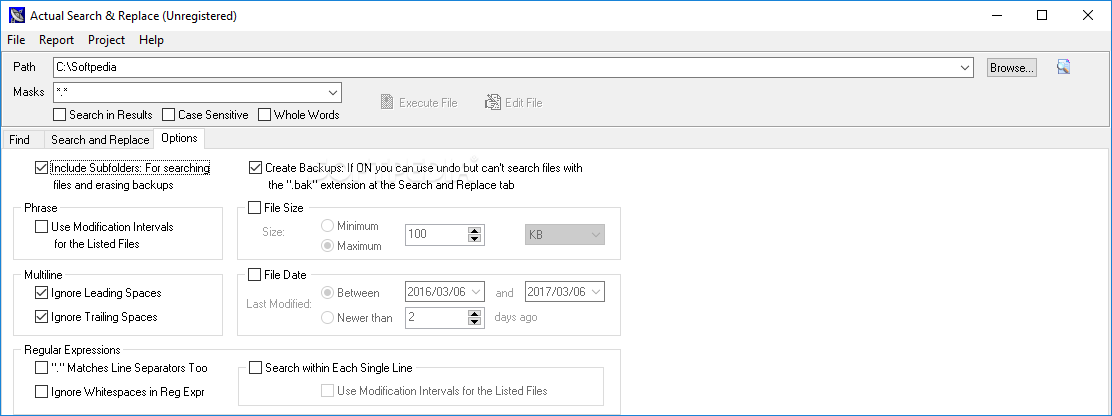Open the 2016/03/06 start date dropdown

(x=477, y=291)
